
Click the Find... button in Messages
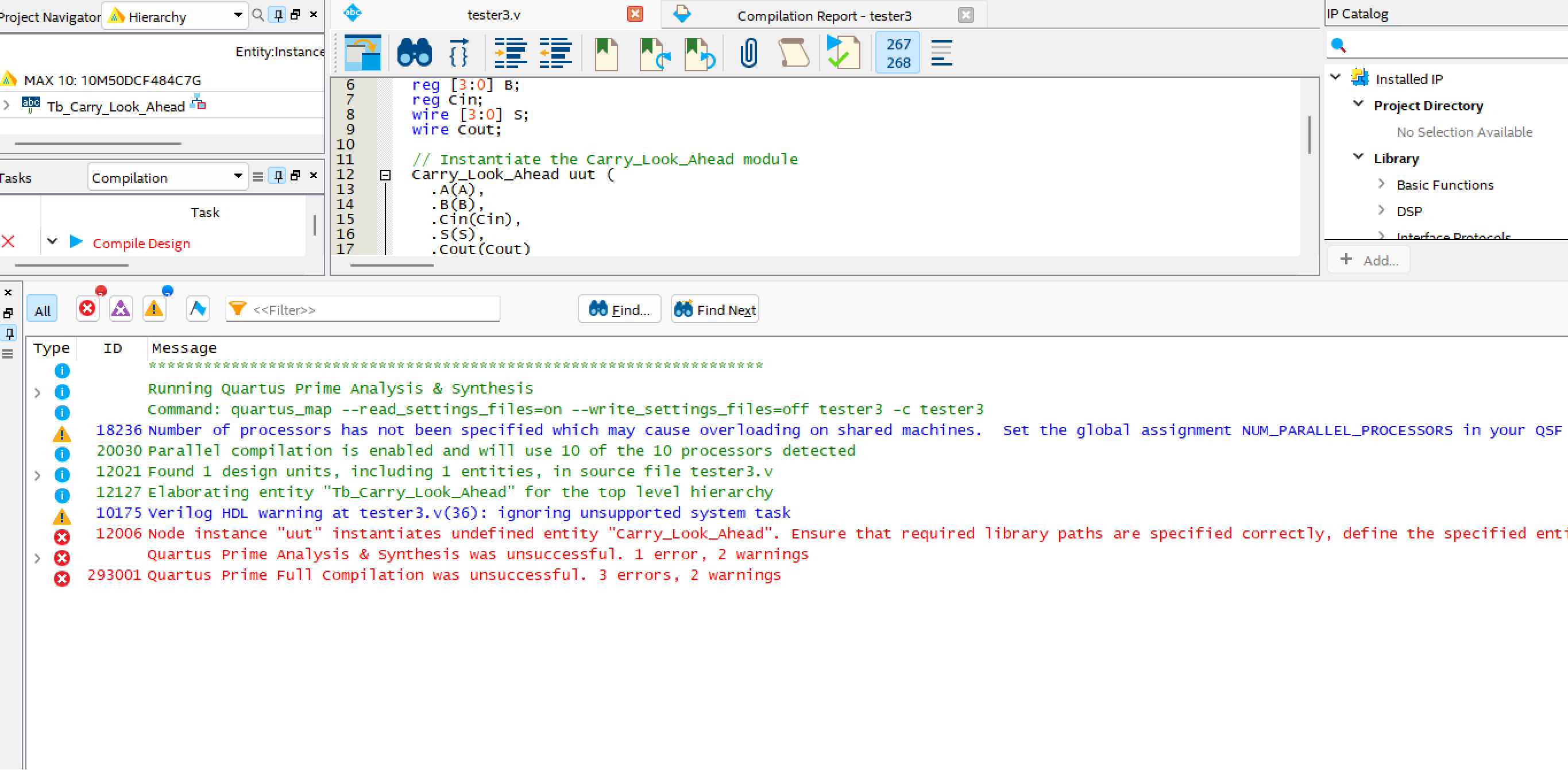(619, 309)
